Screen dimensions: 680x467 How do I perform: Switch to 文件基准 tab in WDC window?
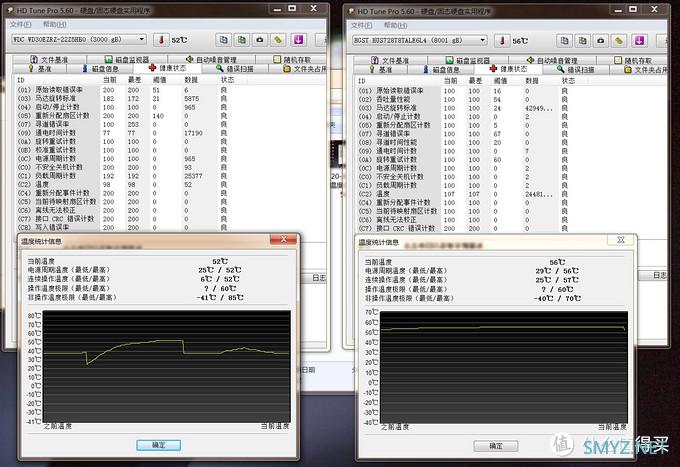pyautogui.click(x=49, y=59)
